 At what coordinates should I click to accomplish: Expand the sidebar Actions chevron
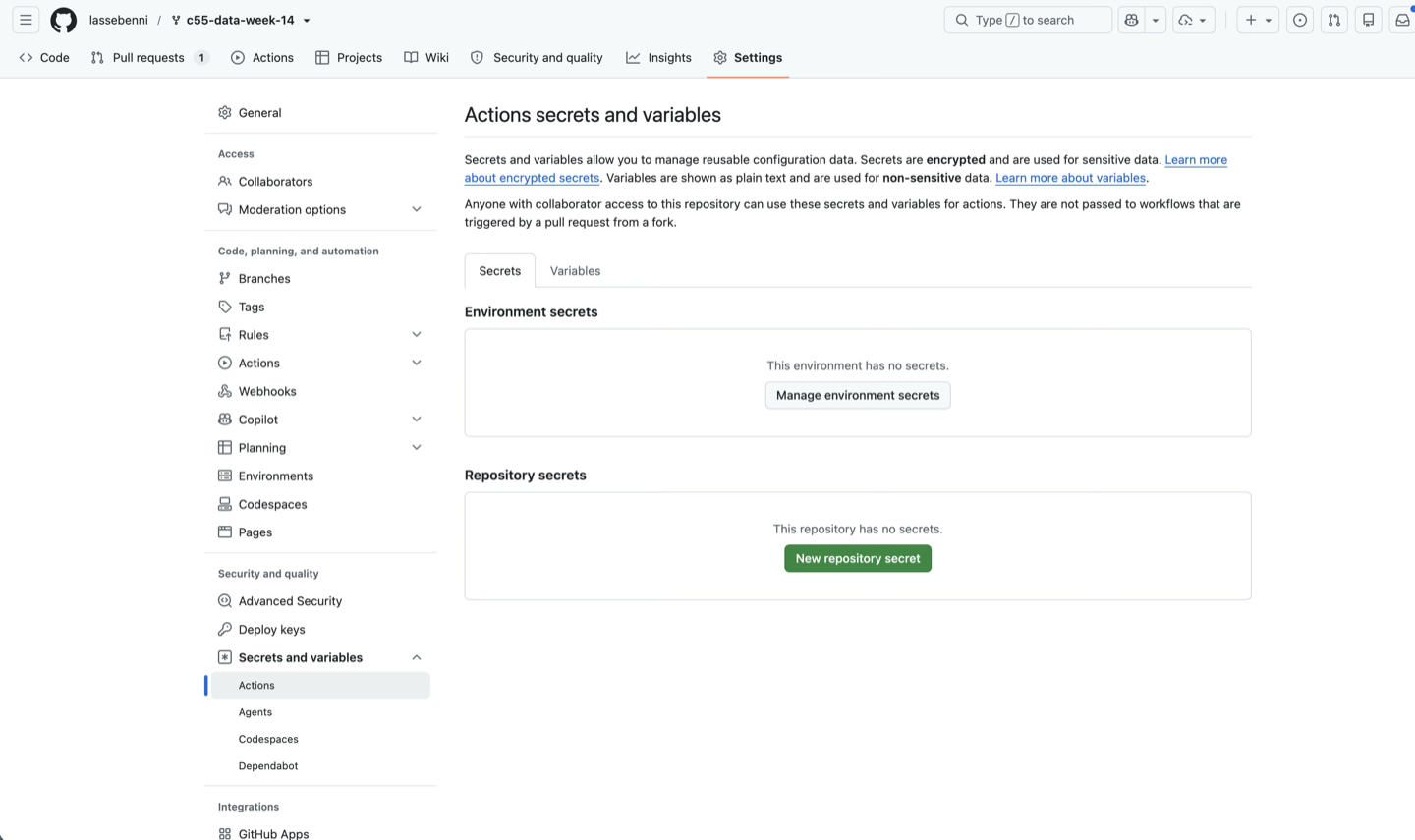[x=417, y=364]
